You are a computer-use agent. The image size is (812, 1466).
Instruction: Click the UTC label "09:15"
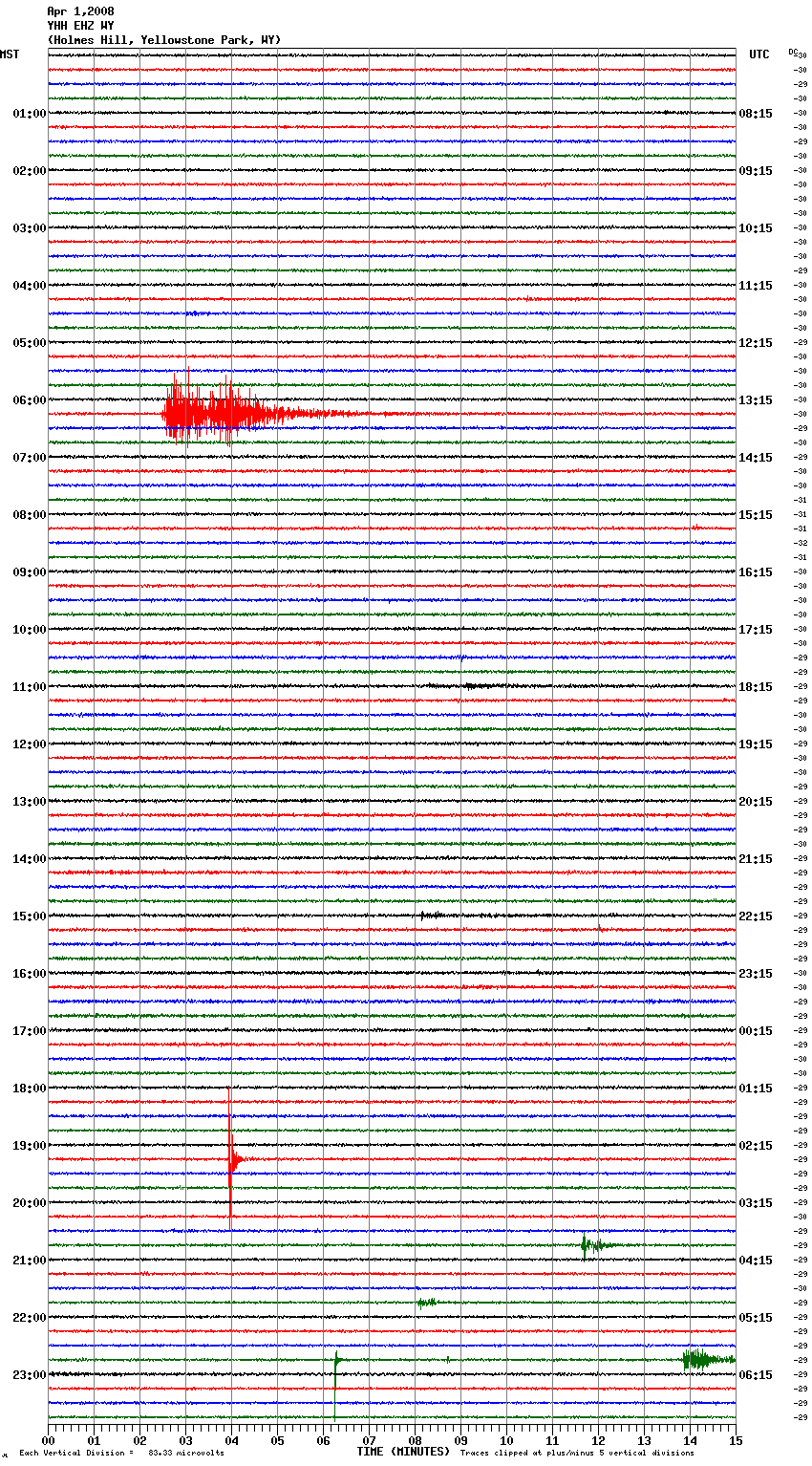point(756,171)
